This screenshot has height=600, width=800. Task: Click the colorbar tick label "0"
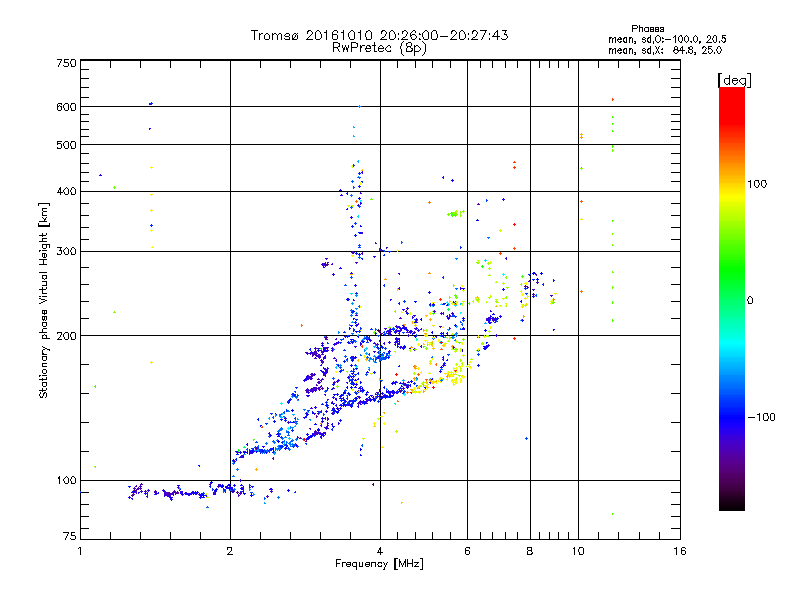[x=750, y=301]
